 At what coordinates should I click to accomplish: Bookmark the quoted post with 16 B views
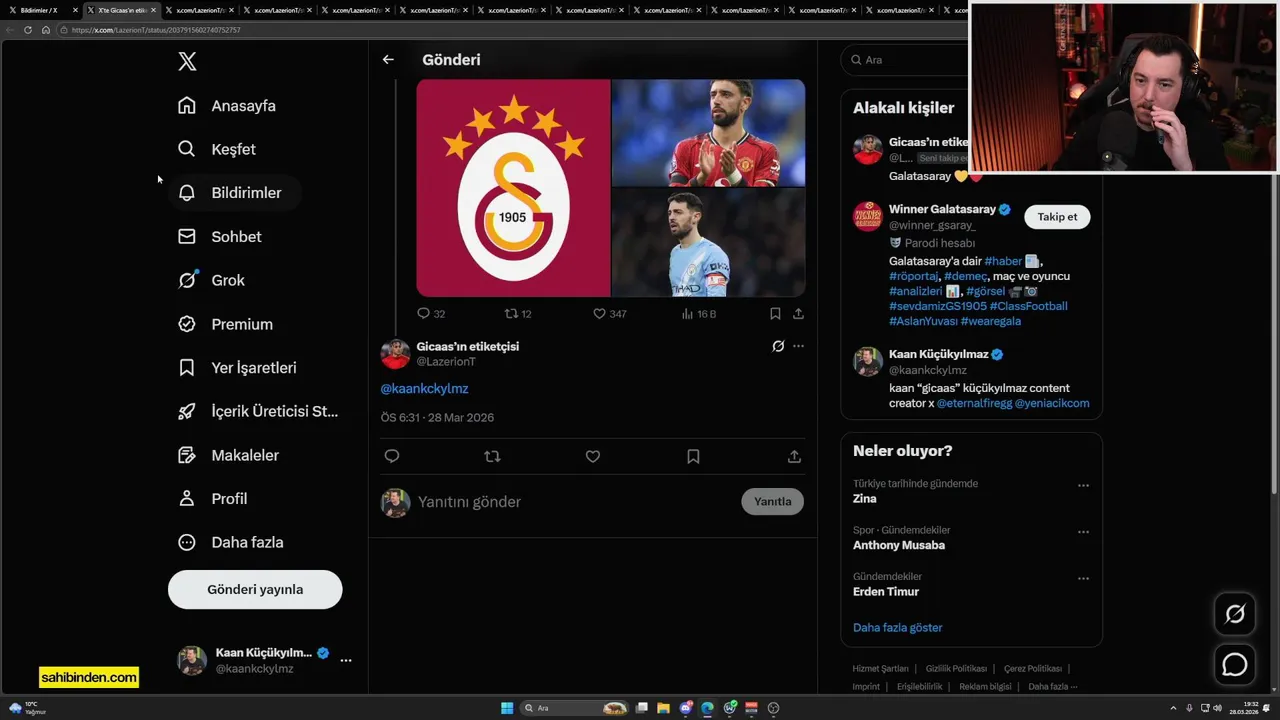point(775,313)
